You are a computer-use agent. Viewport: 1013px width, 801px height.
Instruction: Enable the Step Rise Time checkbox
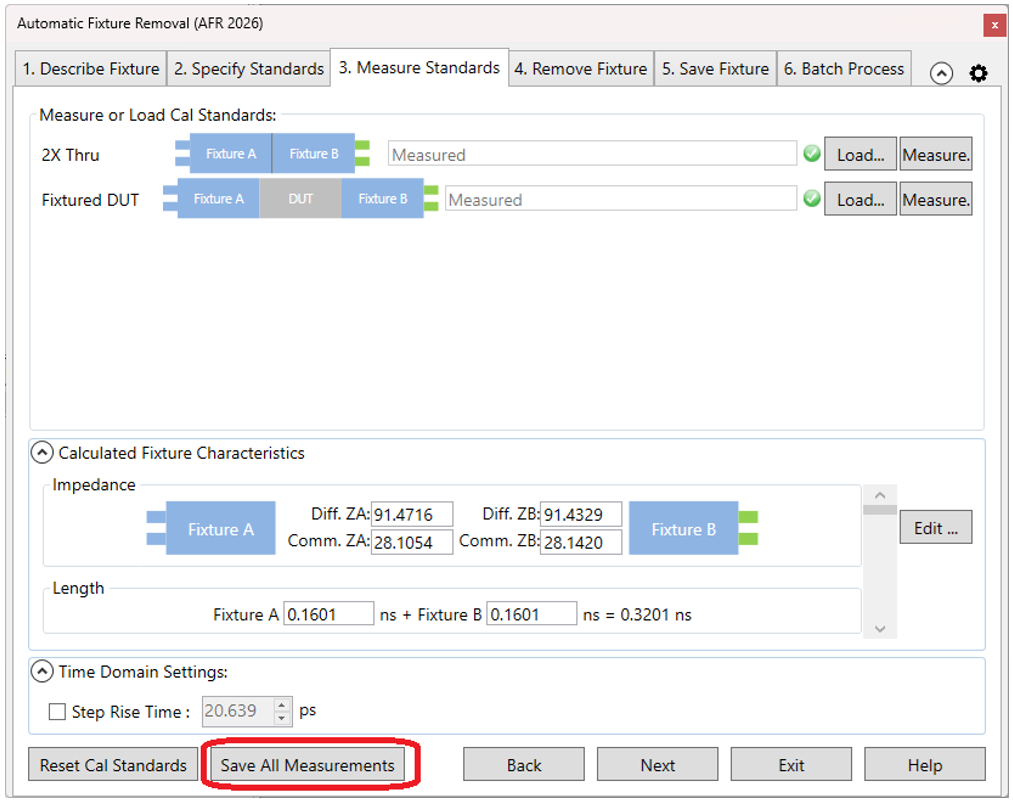[x=58, y=712]
